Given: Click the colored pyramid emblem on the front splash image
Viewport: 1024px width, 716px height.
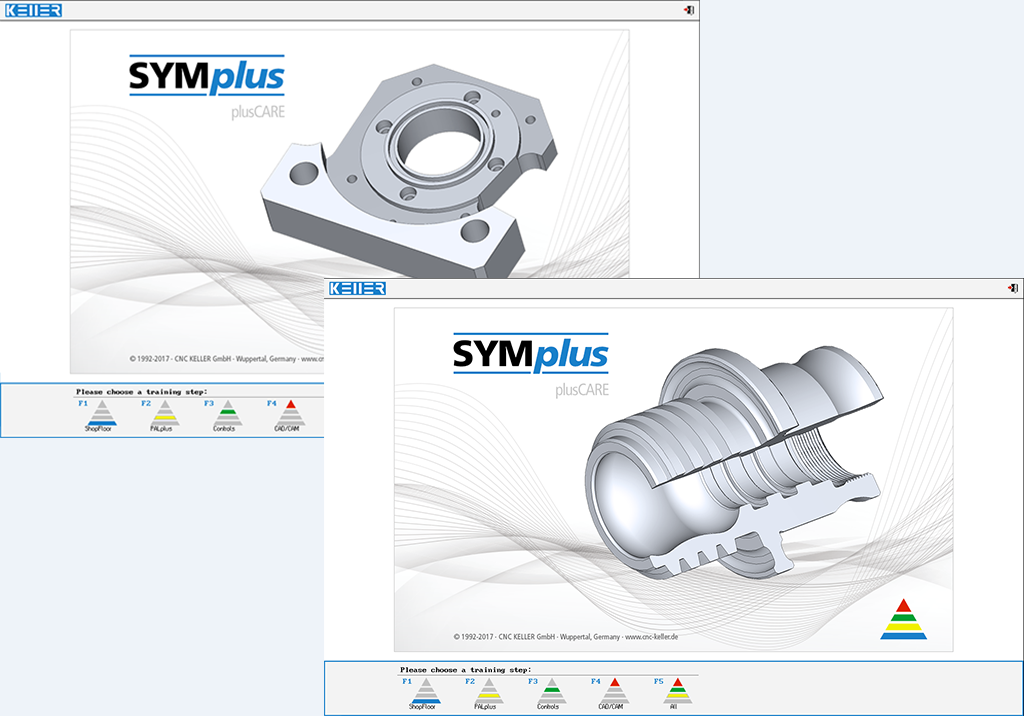Looking at the screenshot, I should click(903, 619).
